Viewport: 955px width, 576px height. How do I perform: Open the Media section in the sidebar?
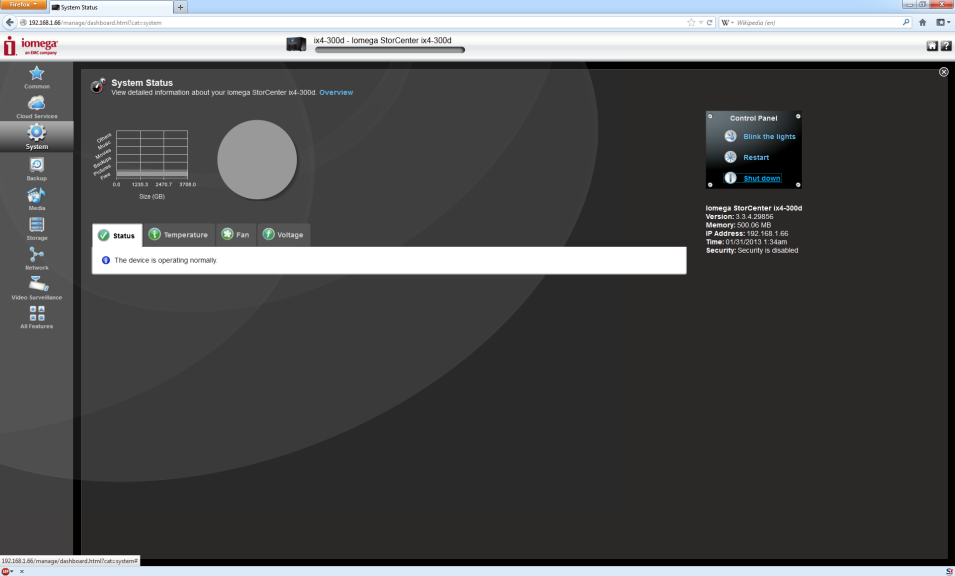[37, 199]
